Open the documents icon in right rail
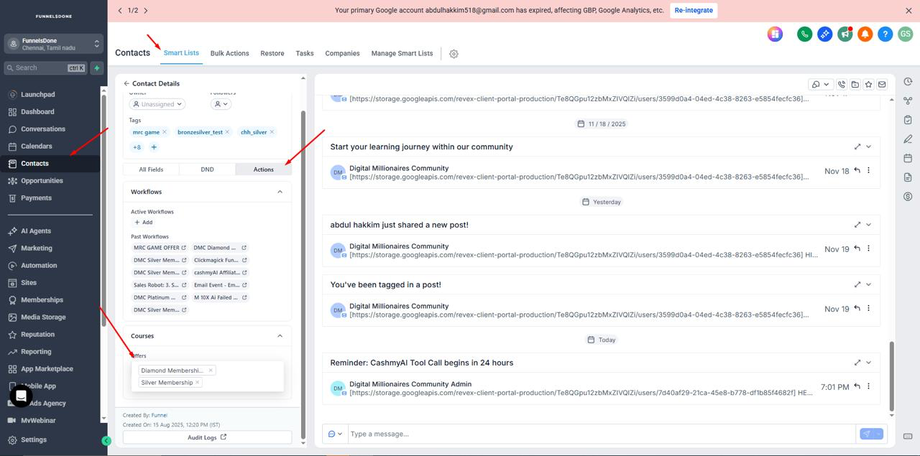The height and width of the screenshot is (456, 920). [x=908, y=177]
